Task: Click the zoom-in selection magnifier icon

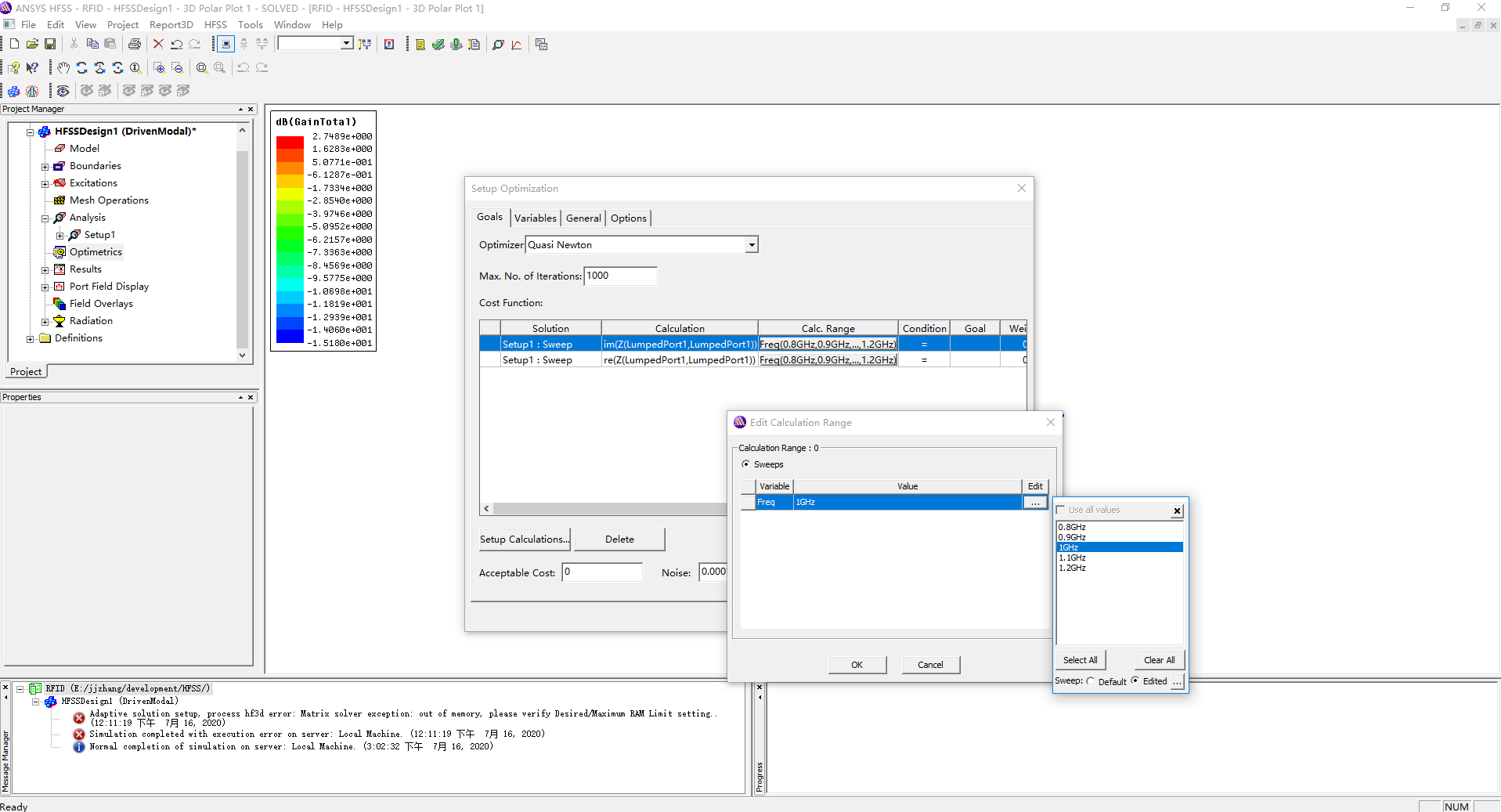Action: tap(159, 68)
